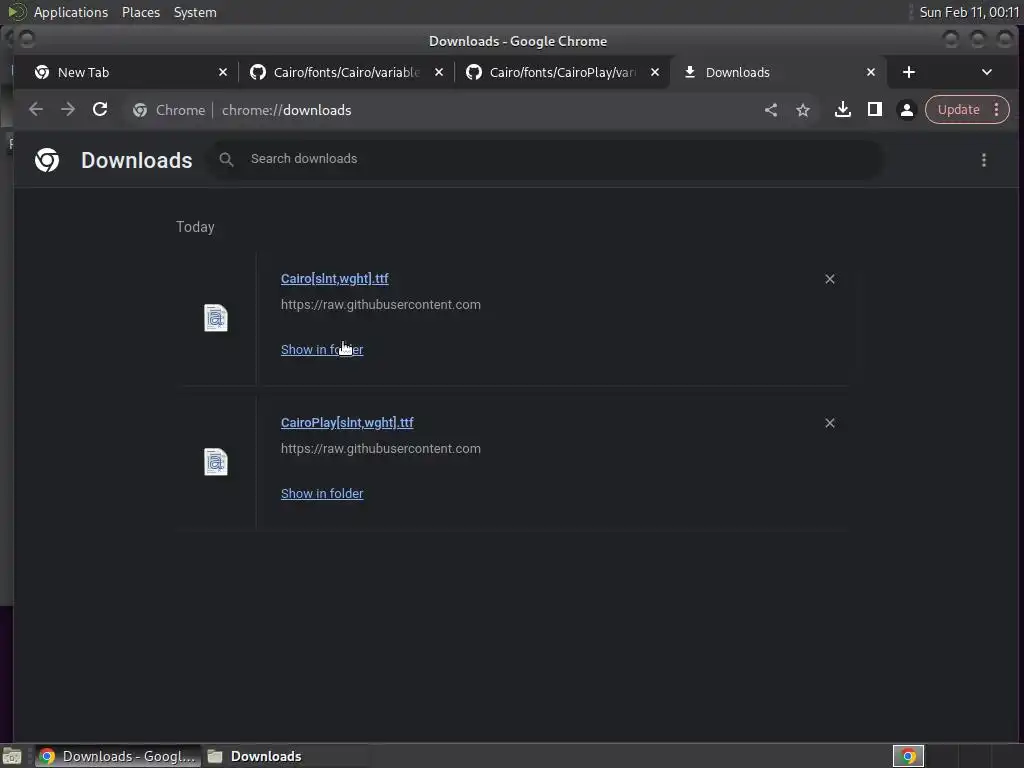This screenshot has width=1024, height=768.
Task: Open a new tab with the plus button
Action: click(908, 72)
